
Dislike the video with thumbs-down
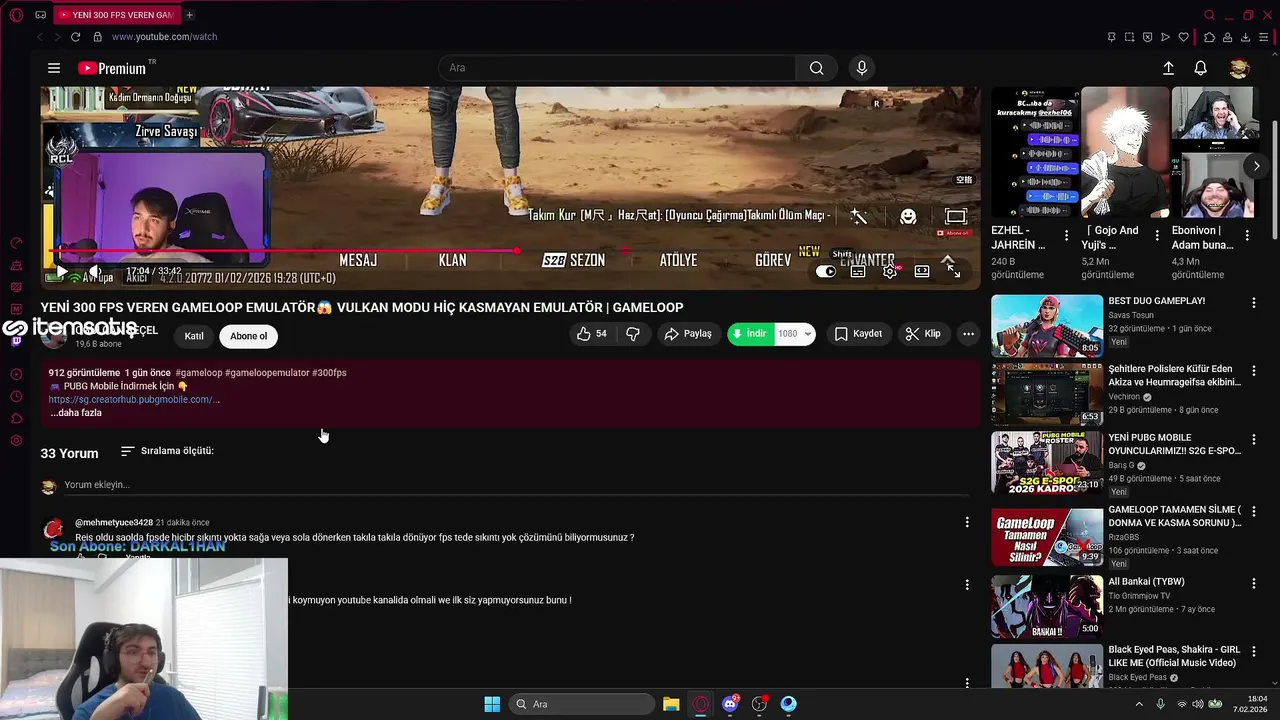click(632, 334)
